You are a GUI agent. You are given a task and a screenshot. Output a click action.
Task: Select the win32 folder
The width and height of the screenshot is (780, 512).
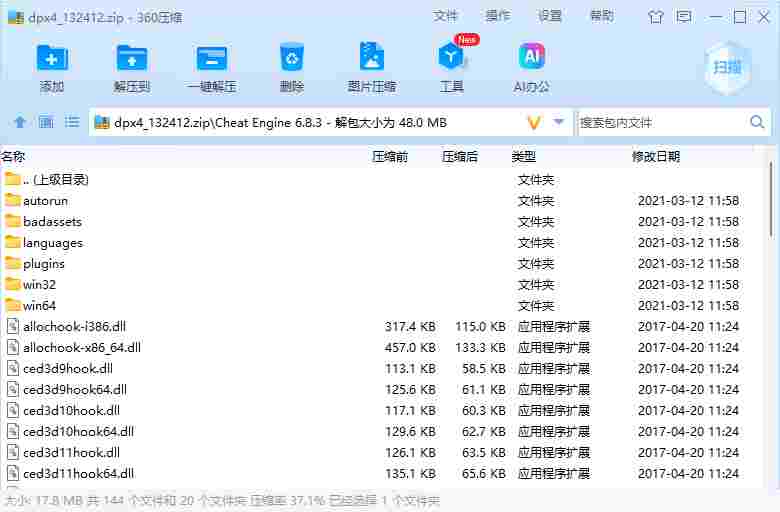click(x=383, y=285)
